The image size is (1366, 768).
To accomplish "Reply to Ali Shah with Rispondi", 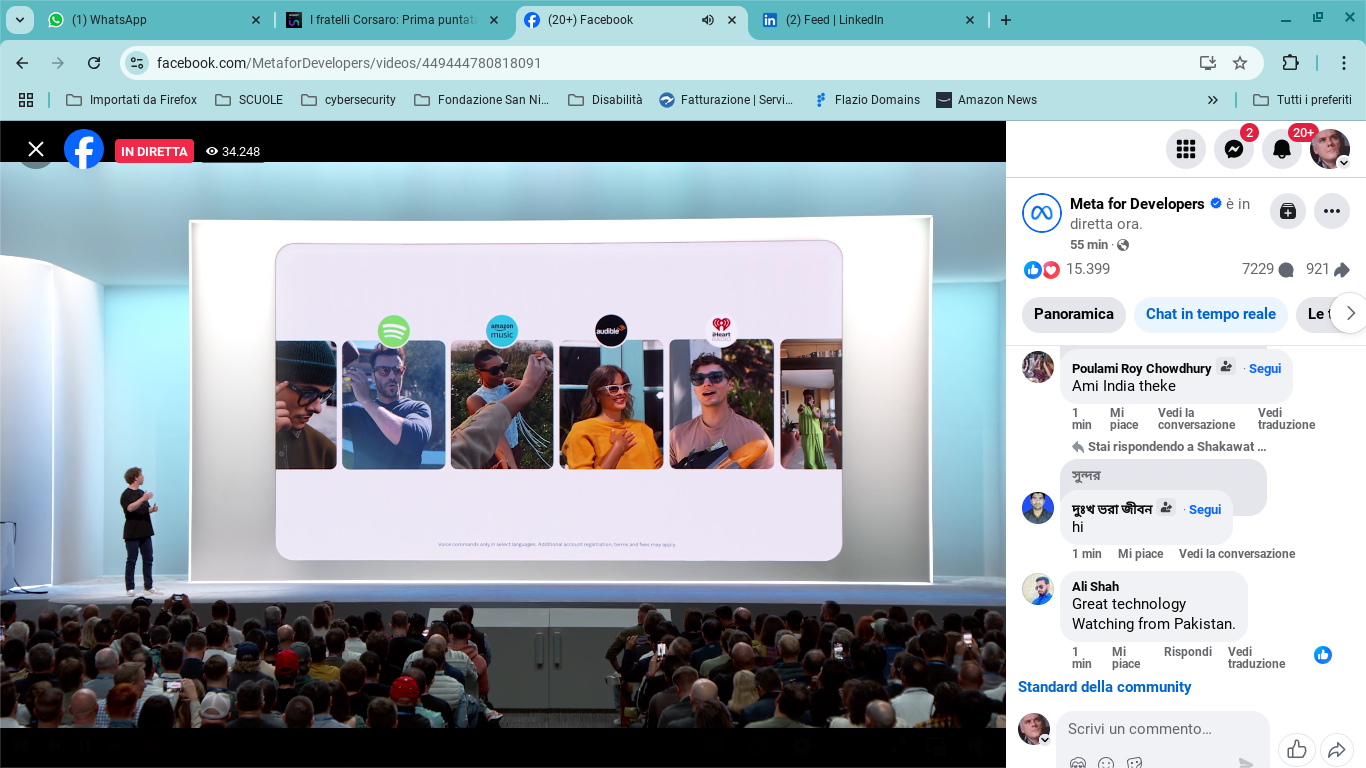I will [x=1188, y=652].
